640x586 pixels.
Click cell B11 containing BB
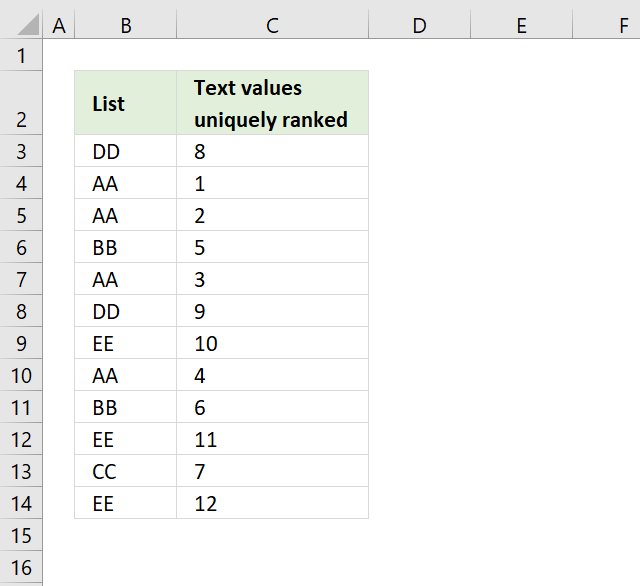pyautogui.click(x=126, y=407)
